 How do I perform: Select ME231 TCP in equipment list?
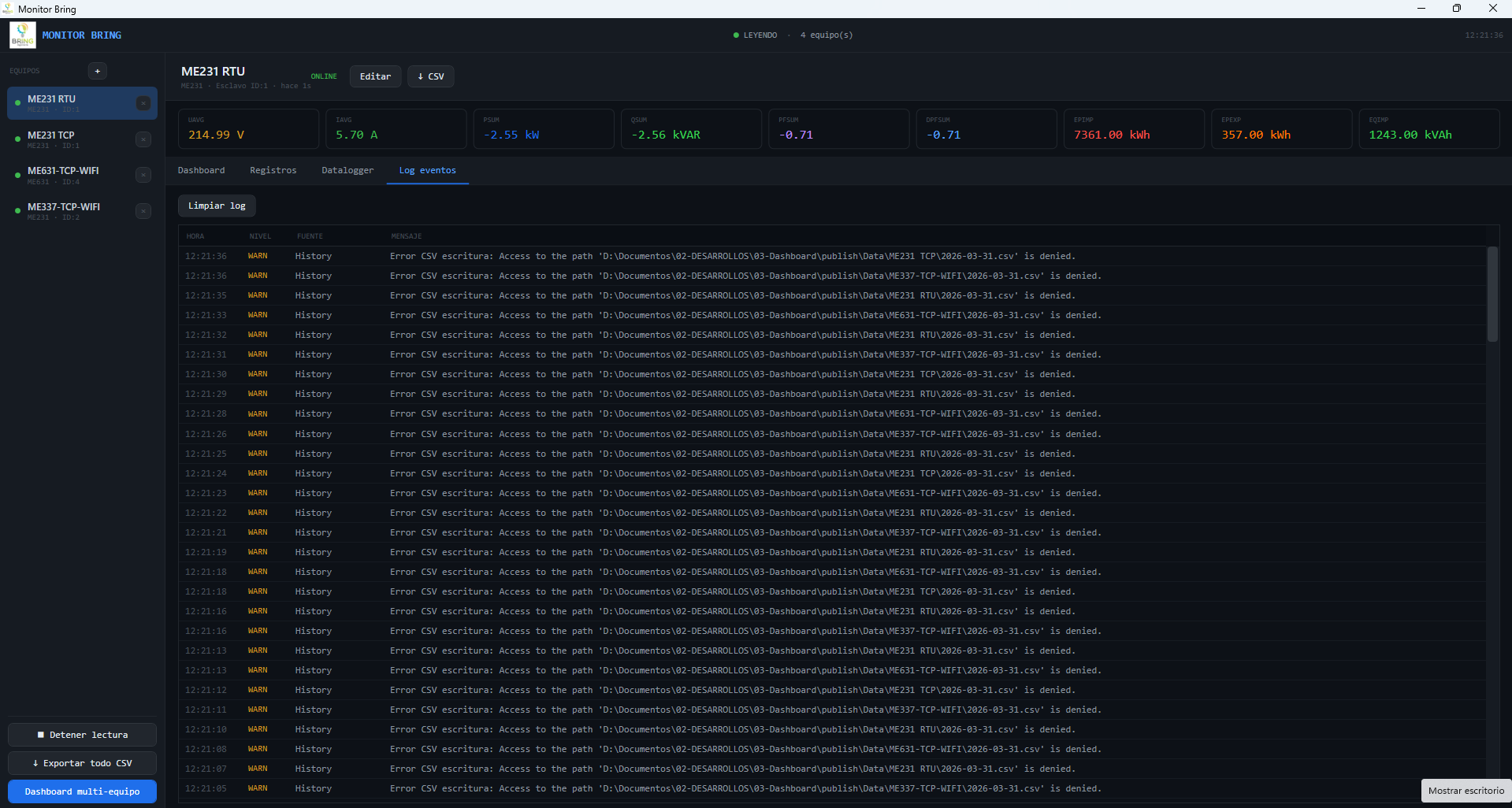tap(71, 139)
